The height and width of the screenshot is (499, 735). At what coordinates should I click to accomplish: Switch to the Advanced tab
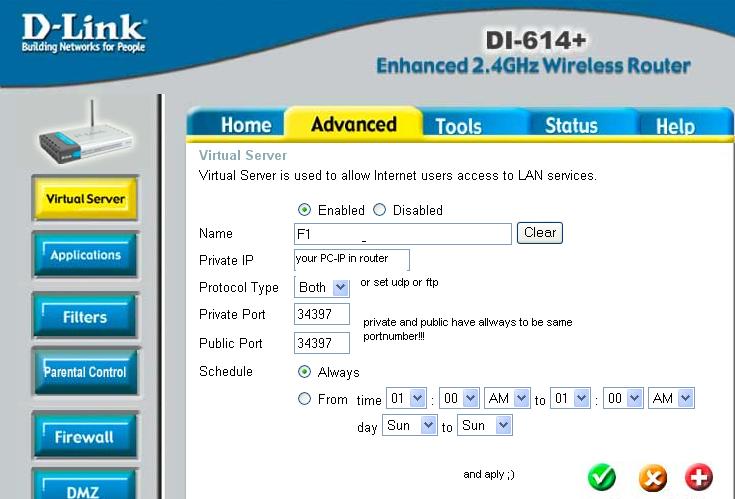click(354, 124)
